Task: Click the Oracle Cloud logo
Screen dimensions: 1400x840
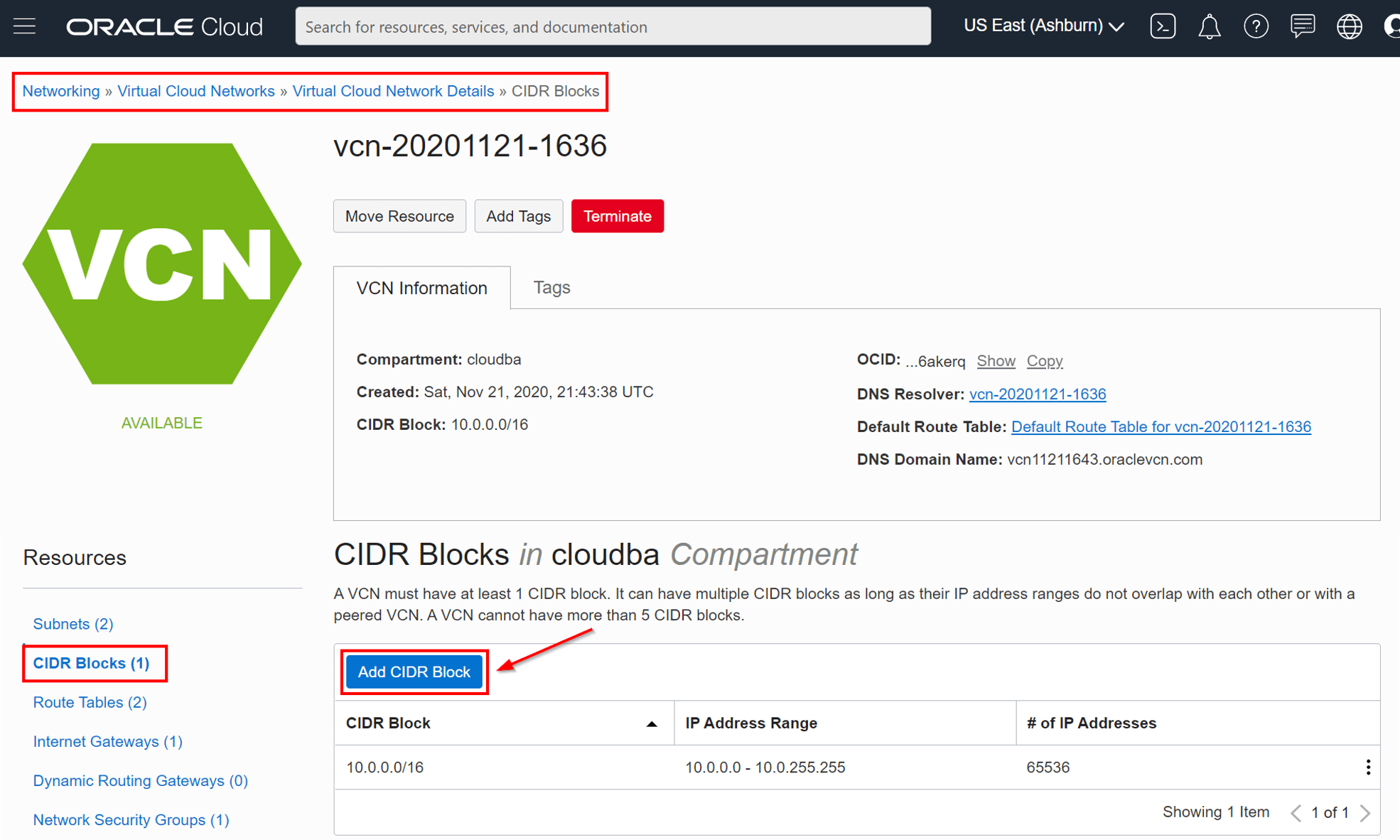Action: [x=164, y=26]
